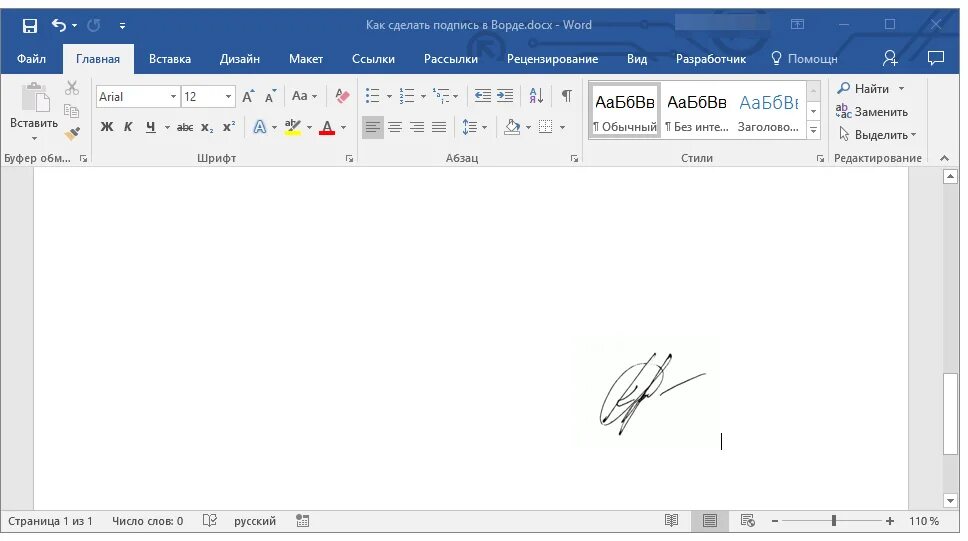Apply yellow text highlight color

(x=293, y=127)
